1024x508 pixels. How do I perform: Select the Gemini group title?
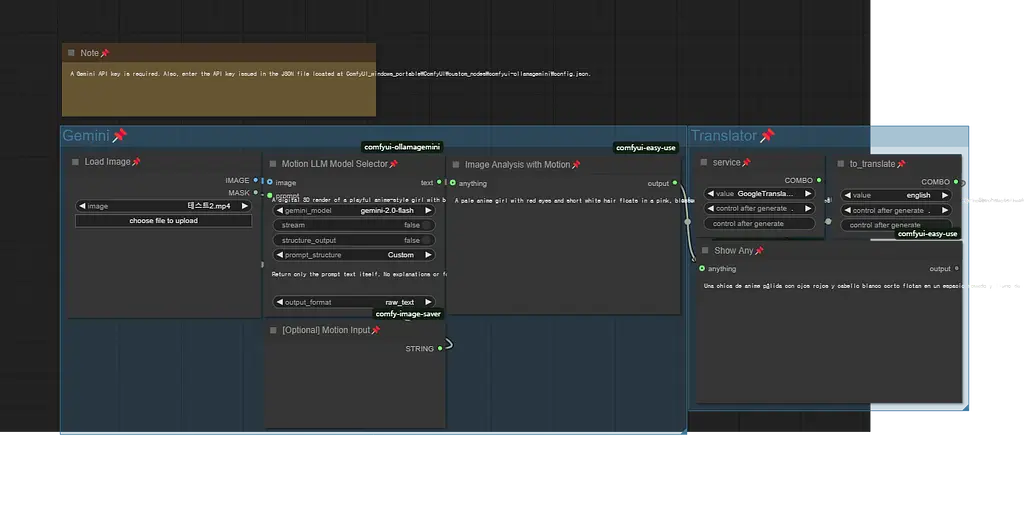point(86,135)
